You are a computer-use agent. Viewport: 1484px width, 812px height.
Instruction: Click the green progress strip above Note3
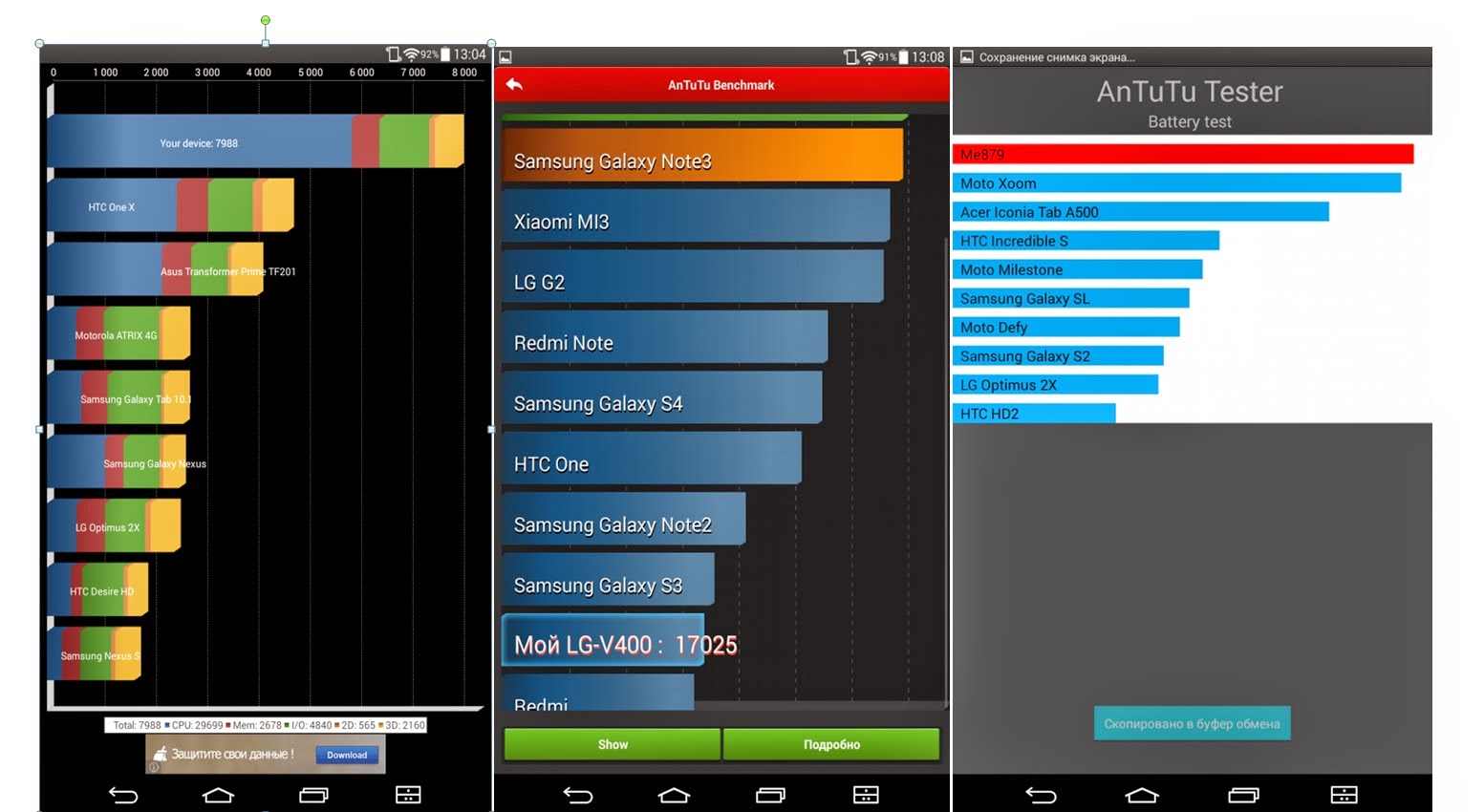click(x=704, y=118)
